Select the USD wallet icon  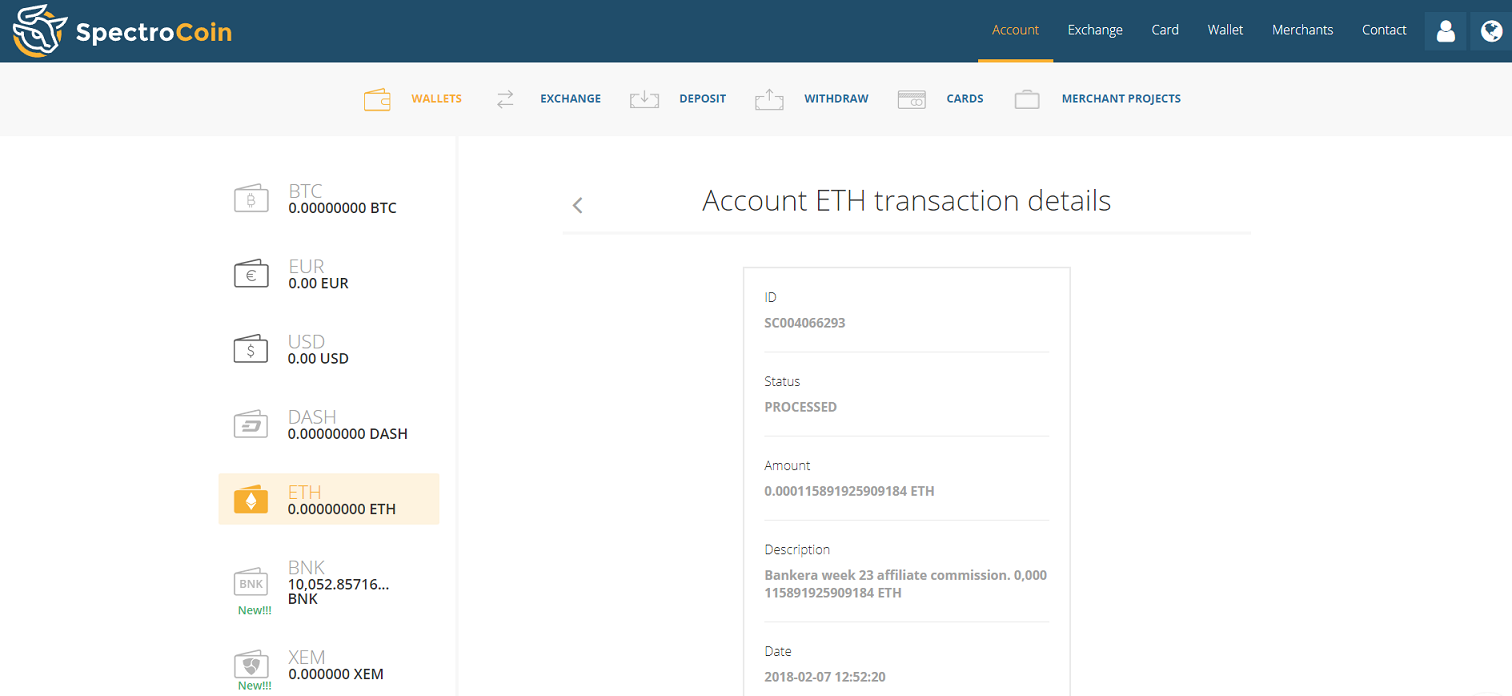(x=251, y=349)
